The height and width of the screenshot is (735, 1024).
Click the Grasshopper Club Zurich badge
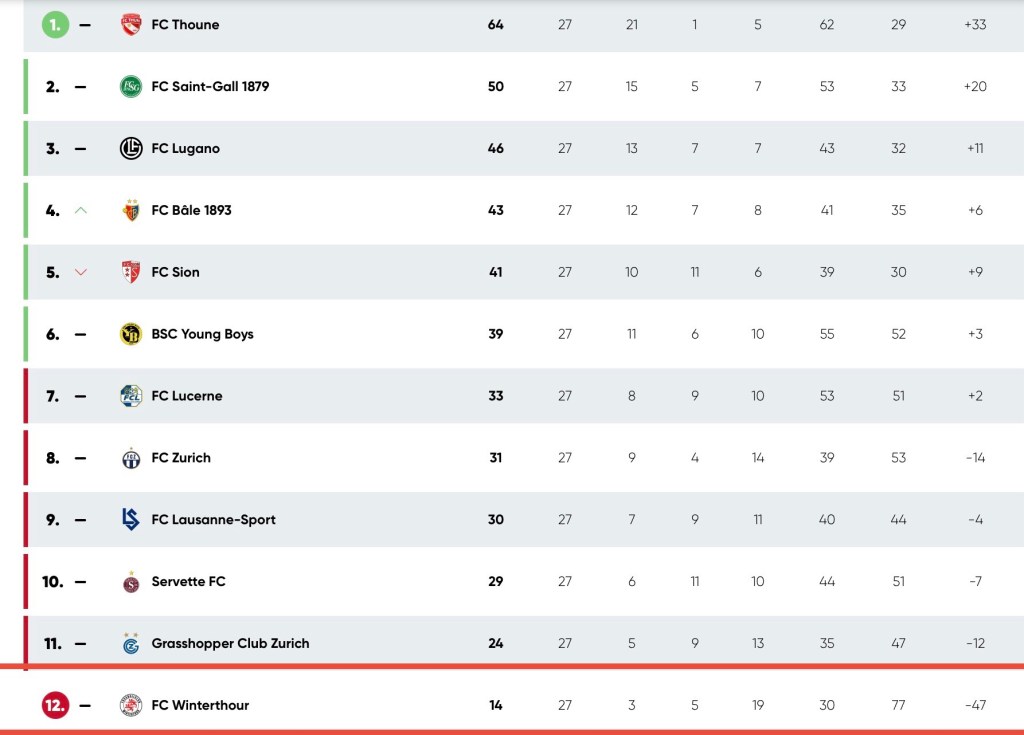[x=130, y=643]
